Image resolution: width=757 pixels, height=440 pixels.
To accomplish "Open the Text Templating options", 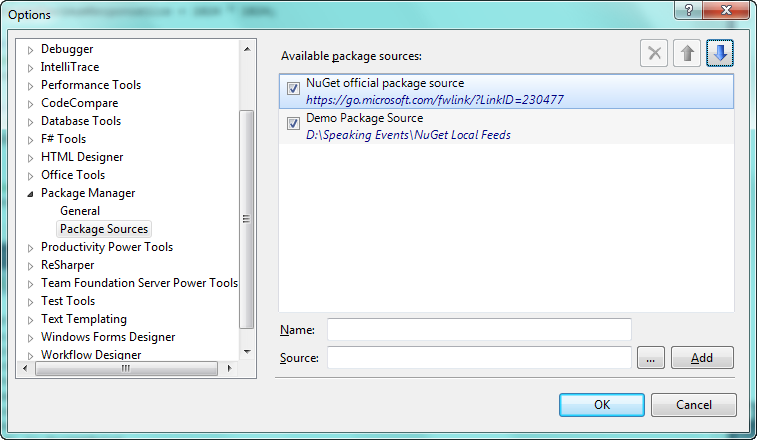I will (83, 319).
